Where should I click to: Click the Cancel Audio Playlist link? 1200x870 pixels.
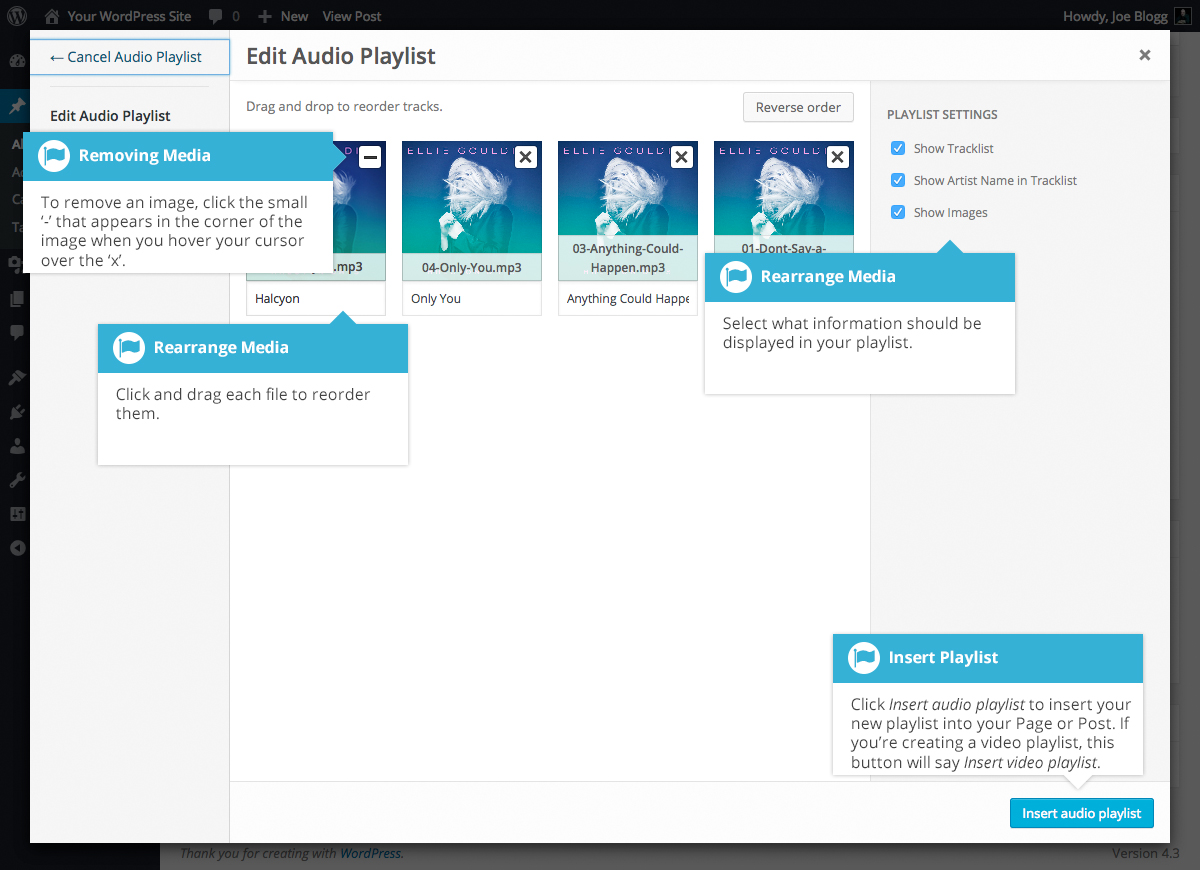tap(130, 57)
